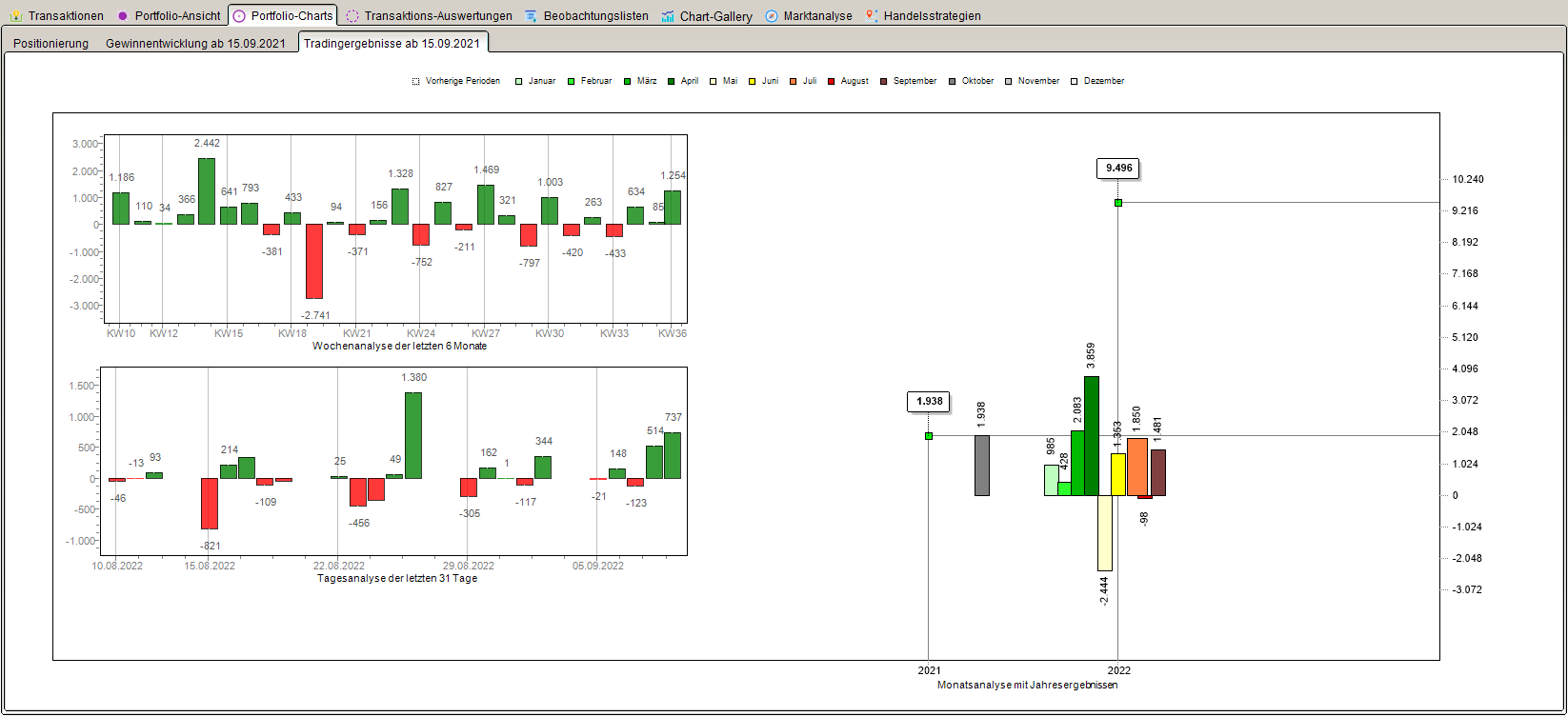
Task: Click the daily bar labeled -821
Action: click(210, 503)
